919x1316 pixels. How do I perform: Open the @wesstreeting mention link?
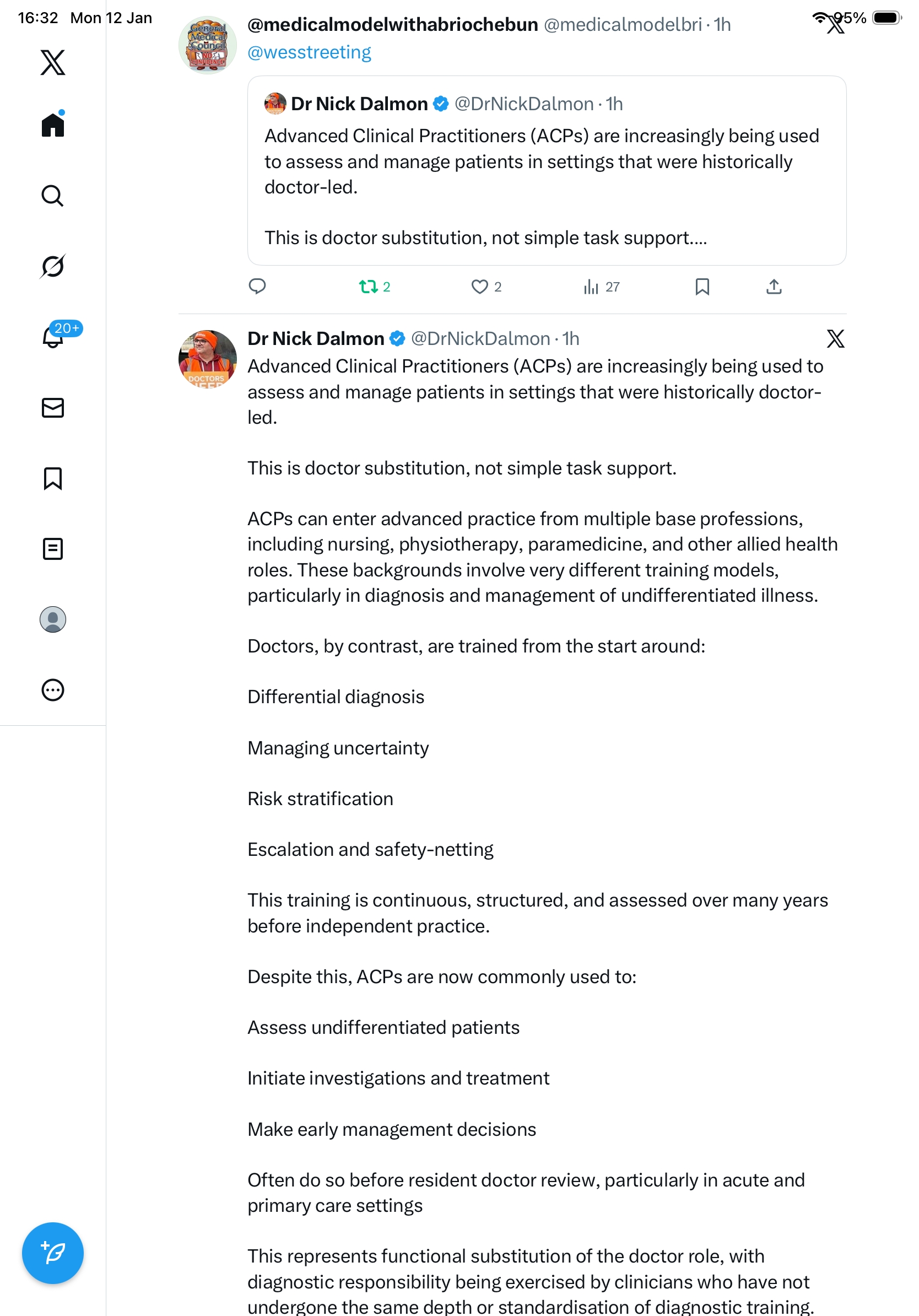[310, 52]
